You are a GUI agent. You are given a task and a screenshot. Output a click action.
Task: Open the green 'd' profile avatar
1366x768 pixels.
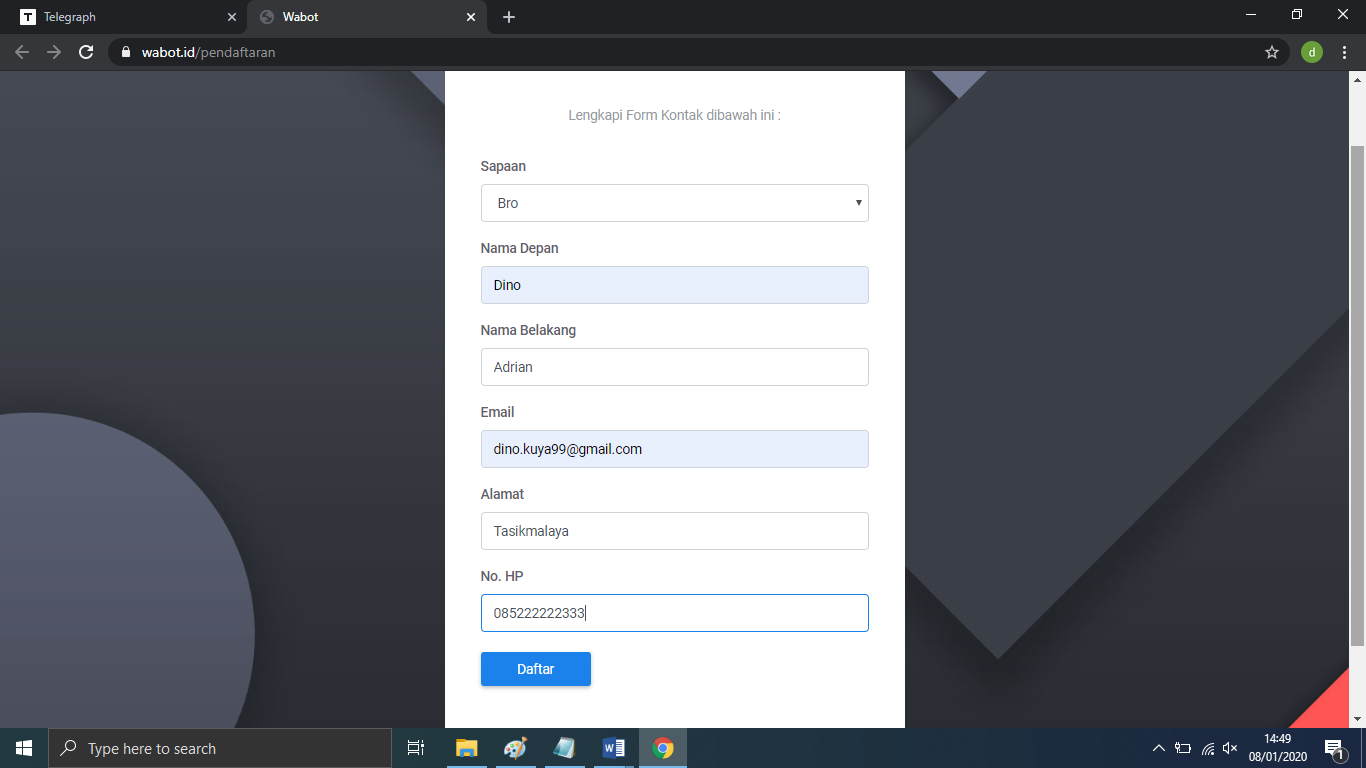[x=1312, y=52]
